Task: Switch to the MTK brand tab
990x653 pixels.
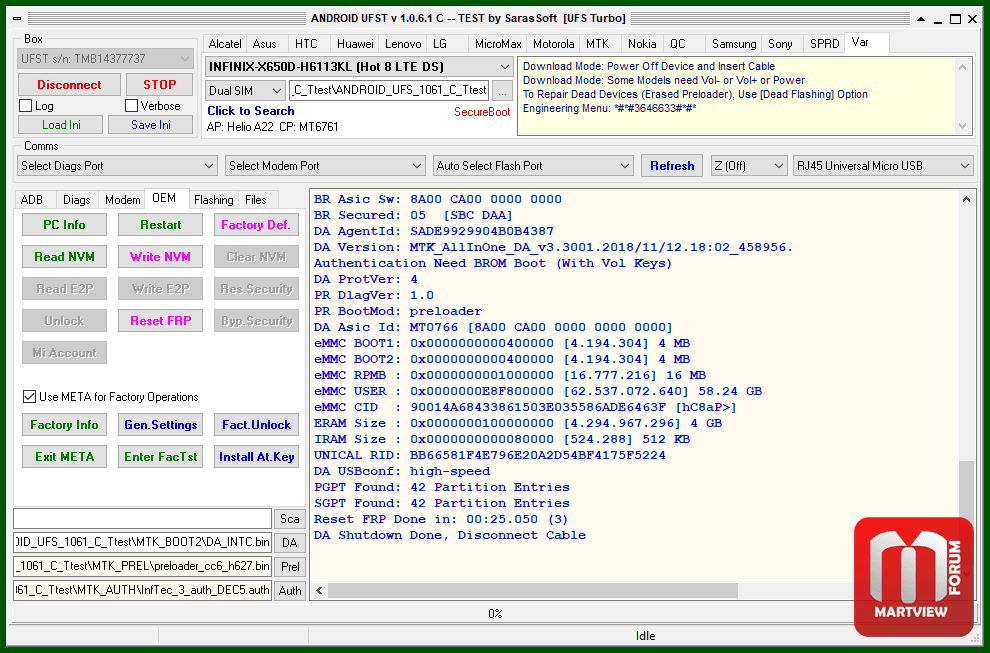Action: tap(597, 44)
